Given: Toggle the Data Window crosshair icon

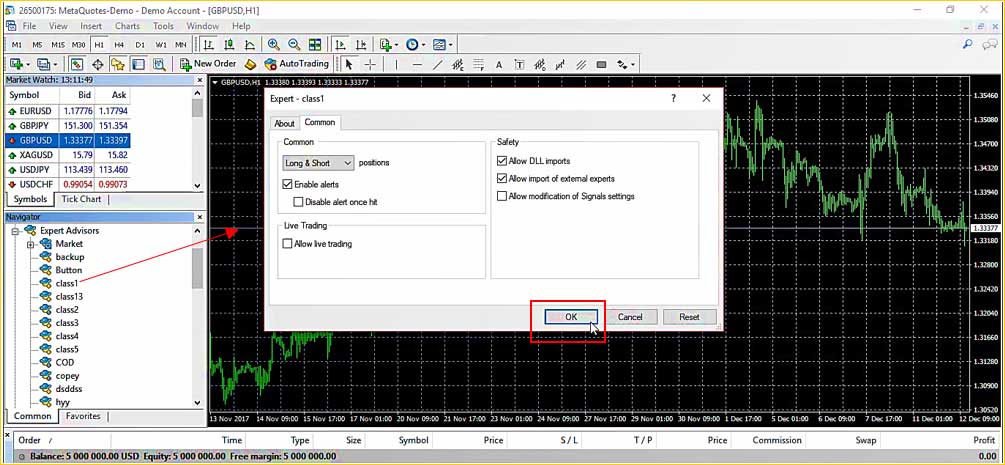Looking at the screenshot, I should click(x=97, y=64).
